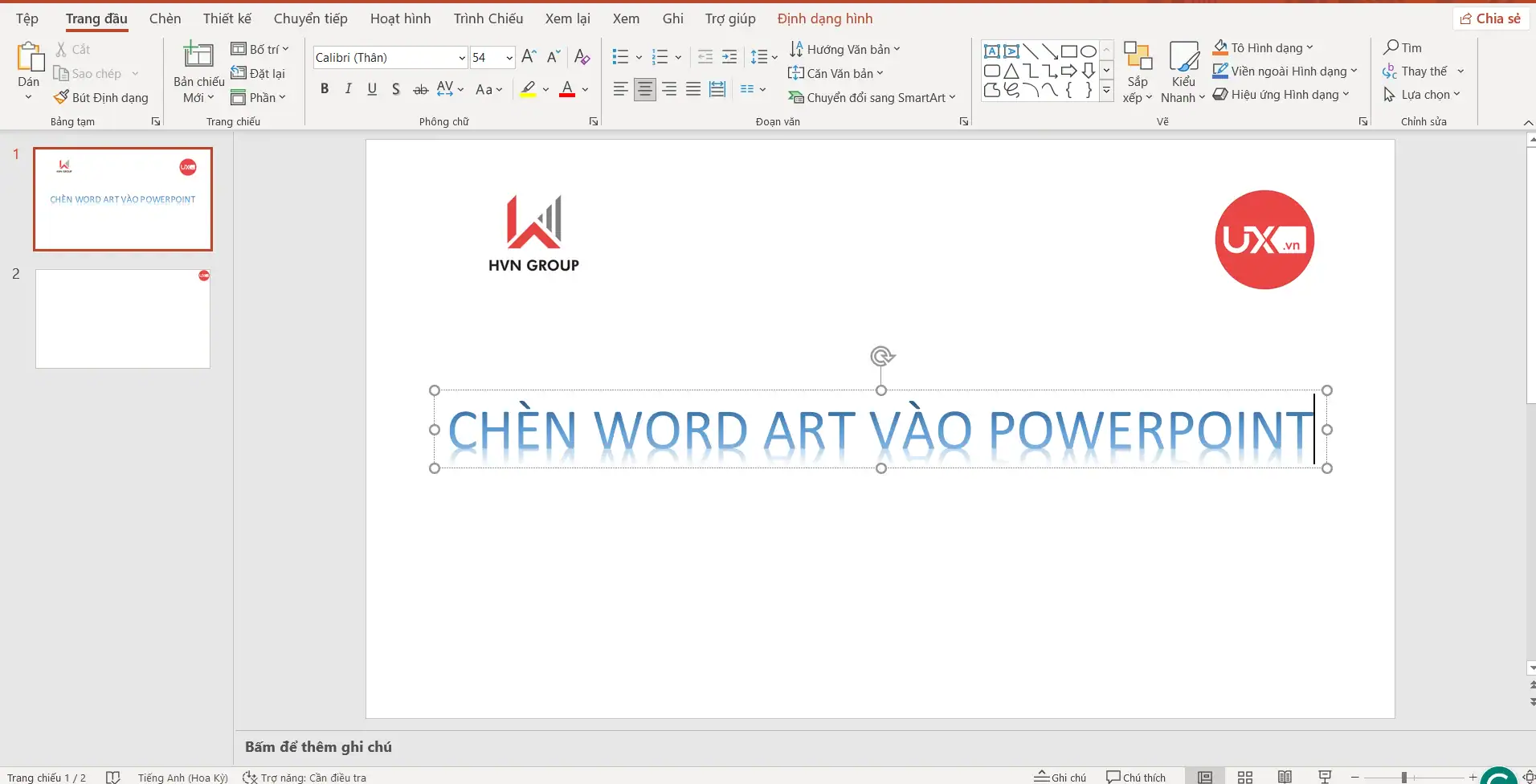Open the font size dropdown
This screenshot has width=1536, height=784.
point(507,57)
